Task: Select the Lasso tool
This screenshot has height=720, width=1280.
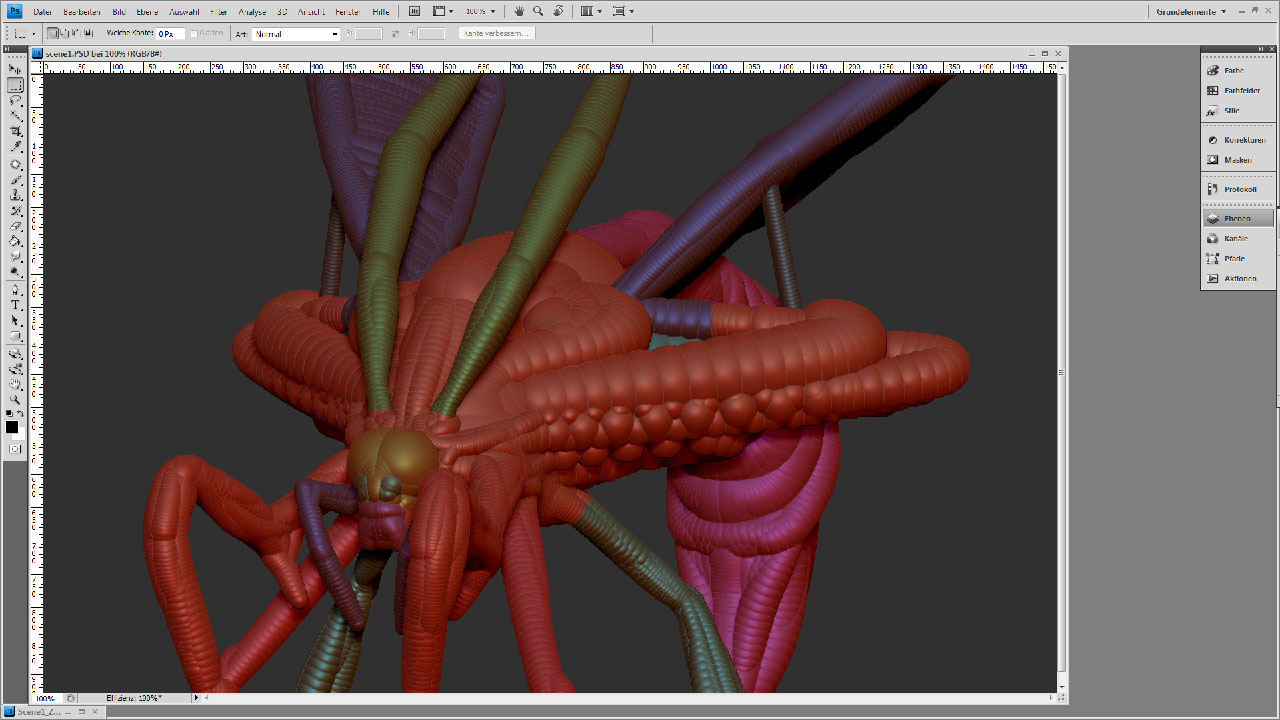Action: [16, 101]
